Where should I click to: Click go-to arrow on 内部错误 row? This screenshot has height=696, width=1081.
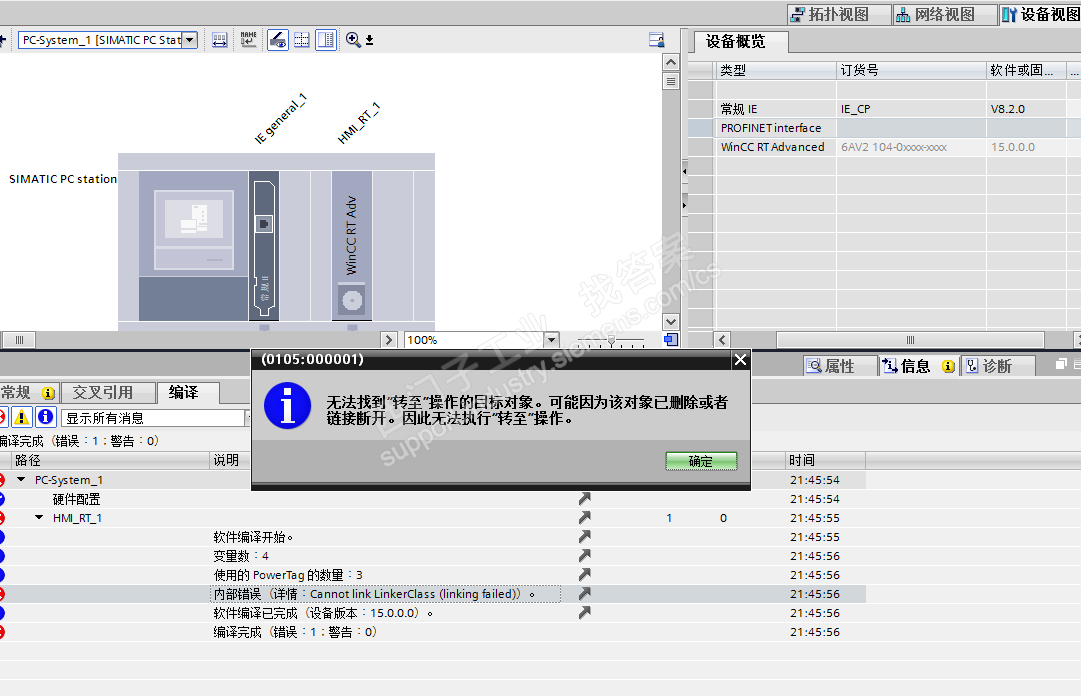coord(585,593)
